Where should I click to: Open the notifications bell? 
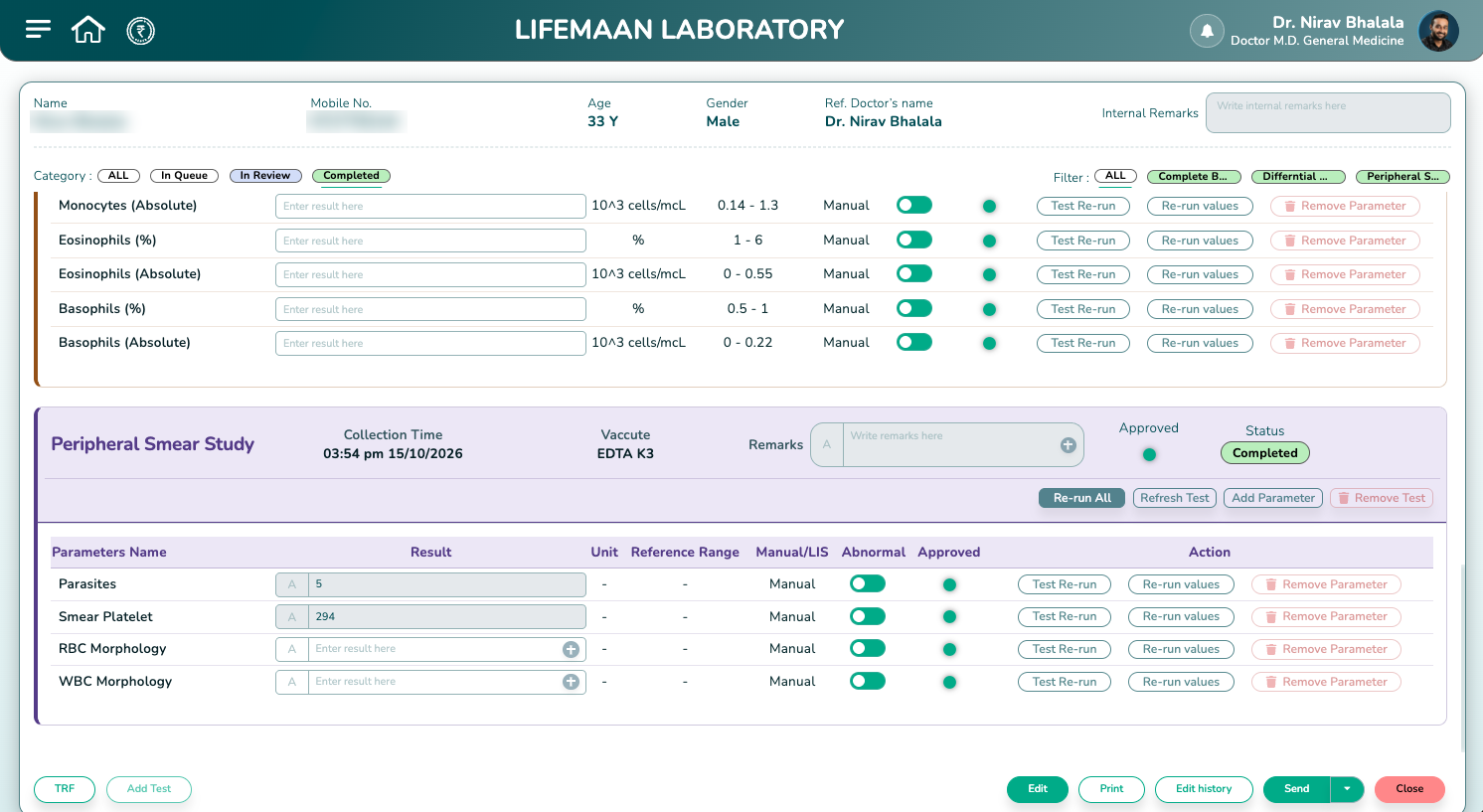point(1207,31)
